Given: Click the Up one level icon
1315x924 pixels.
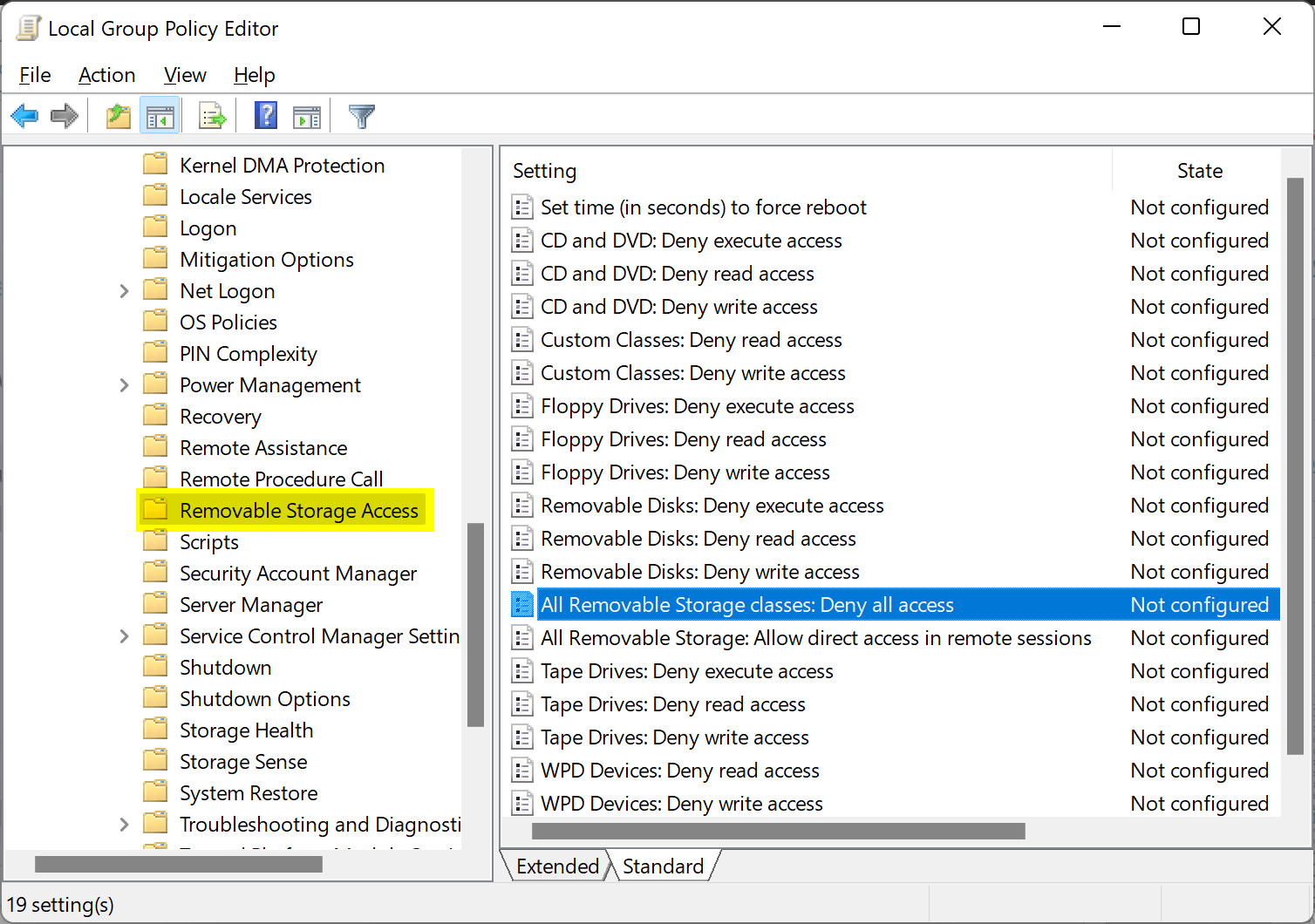Looking at the screenshot, I should 118,115.
